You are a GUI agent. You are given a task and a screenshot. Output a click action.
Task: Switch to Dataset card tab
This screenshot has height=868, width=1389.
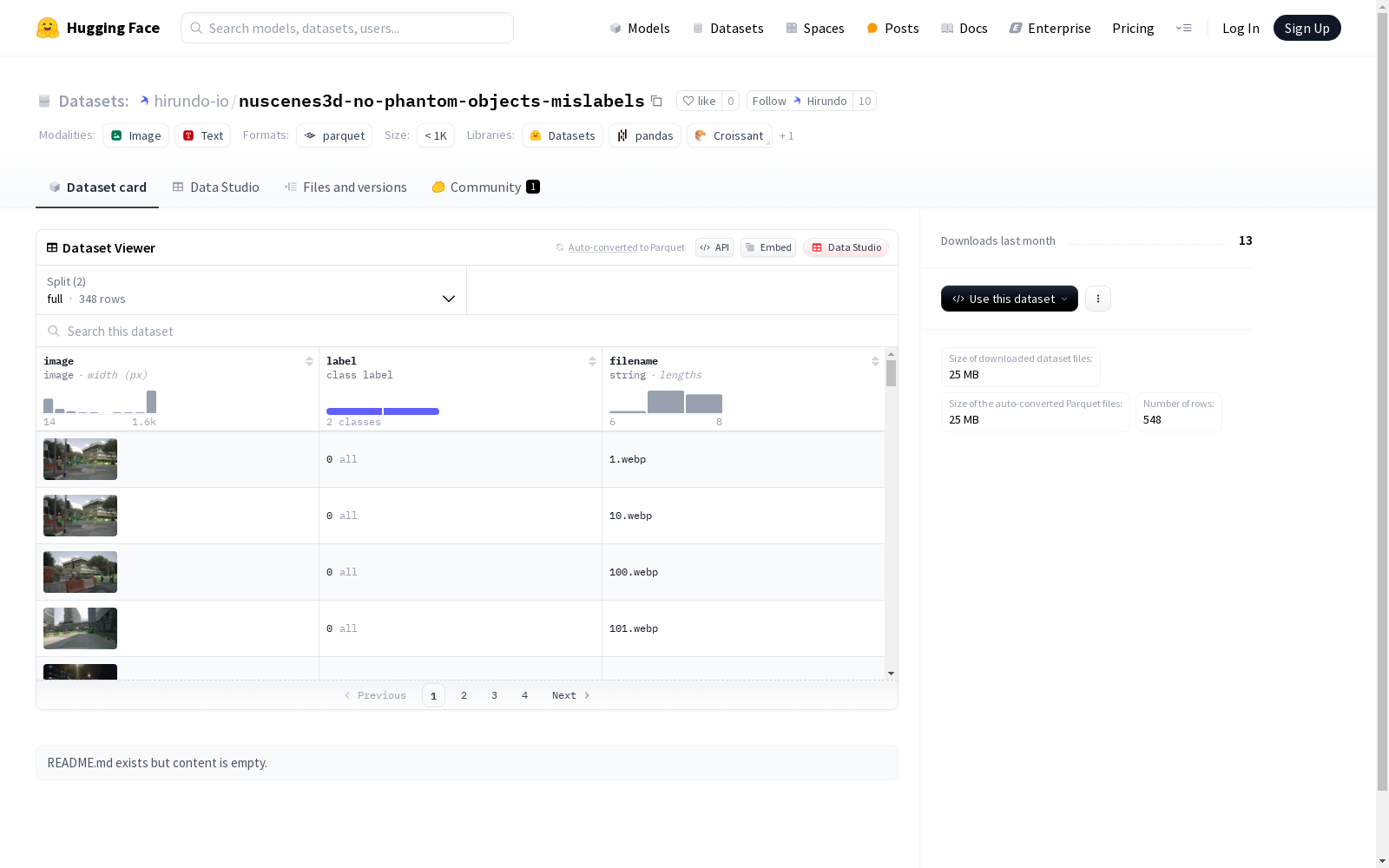97,187
